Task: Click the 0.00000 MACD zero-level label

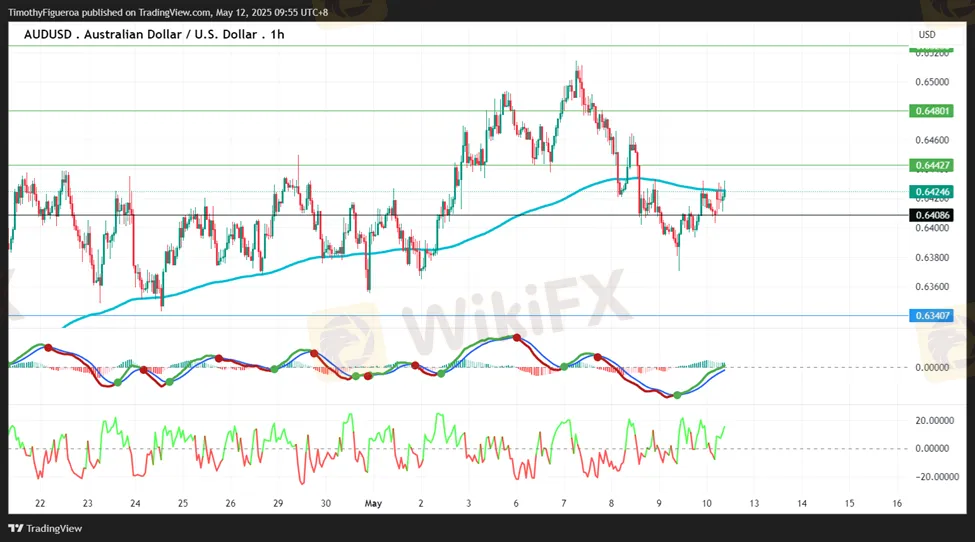Action: click(x=934, y=367)
